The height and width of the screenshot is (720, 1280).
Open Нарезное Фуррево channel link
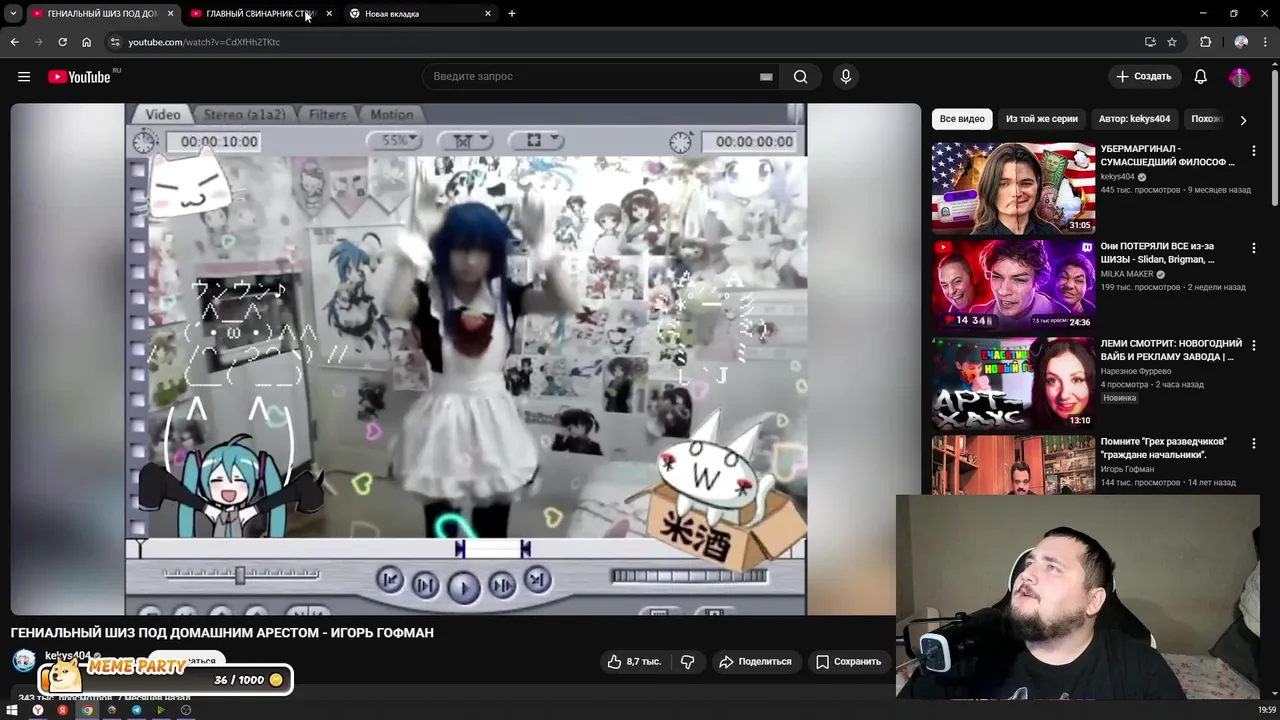pyautogui.click(x=1136, y=371)
